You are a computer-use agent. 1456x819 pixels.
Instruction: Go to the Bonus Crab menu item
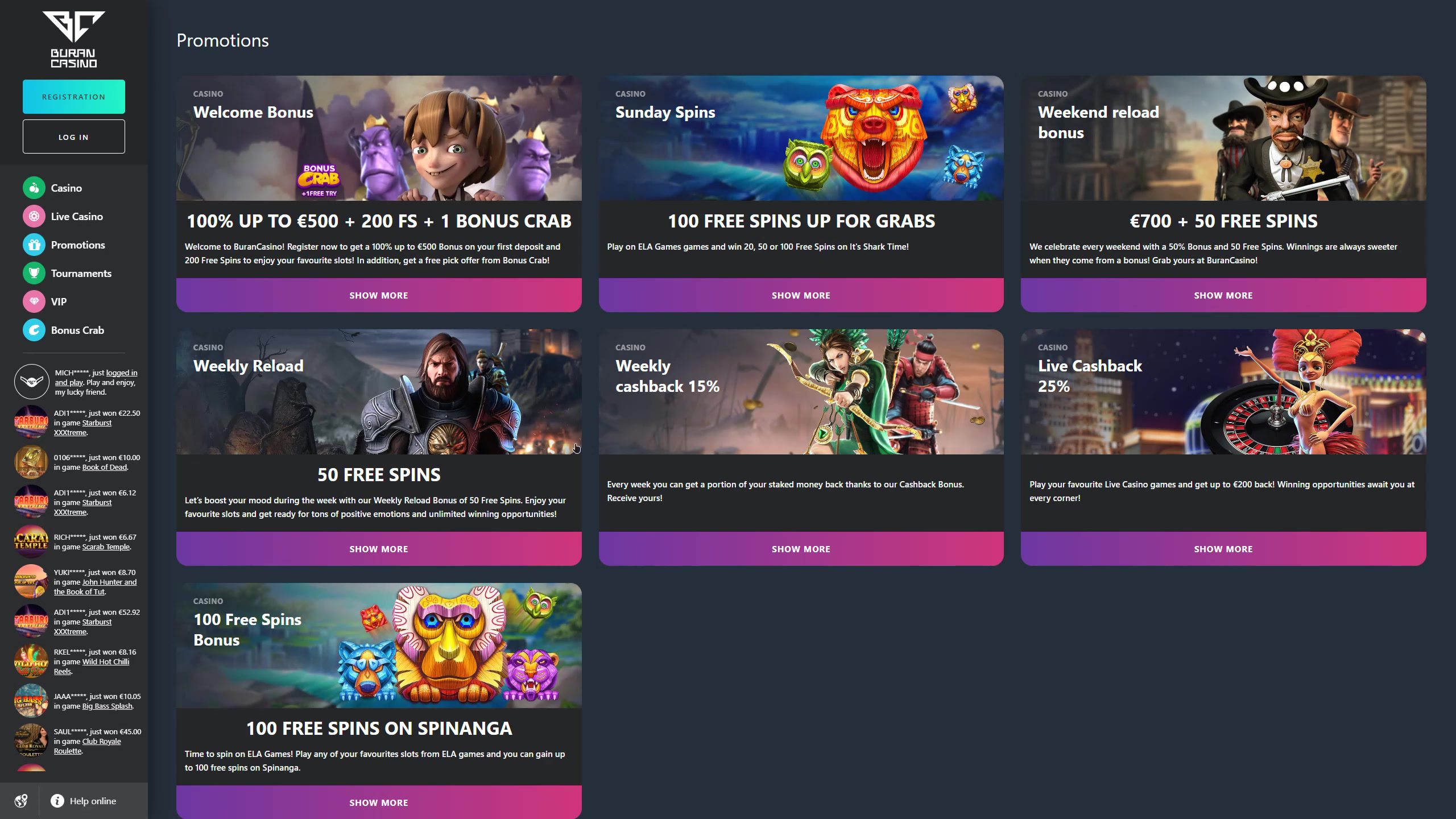pos(77,330)
